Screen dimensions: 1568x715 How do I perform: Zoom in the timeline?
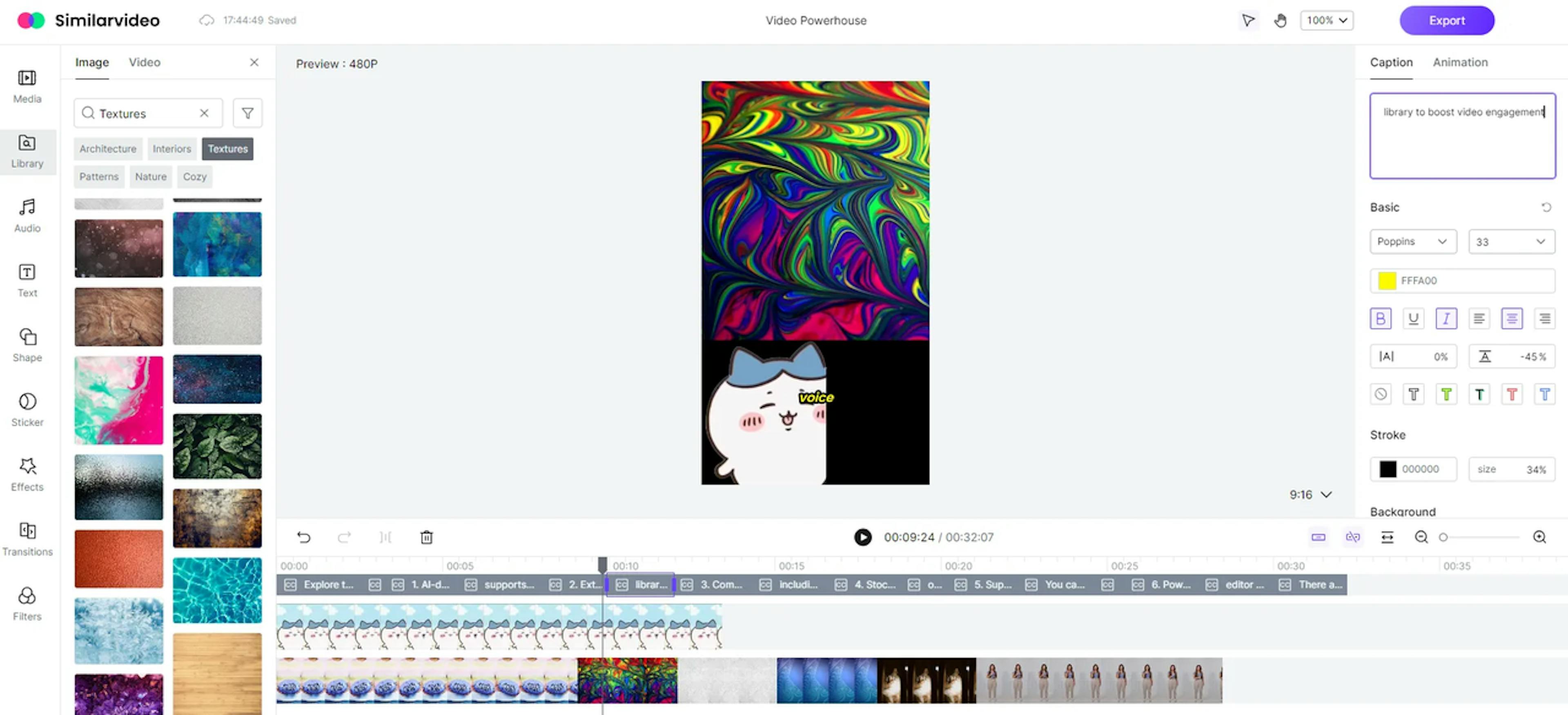[x=1539, y=537]
